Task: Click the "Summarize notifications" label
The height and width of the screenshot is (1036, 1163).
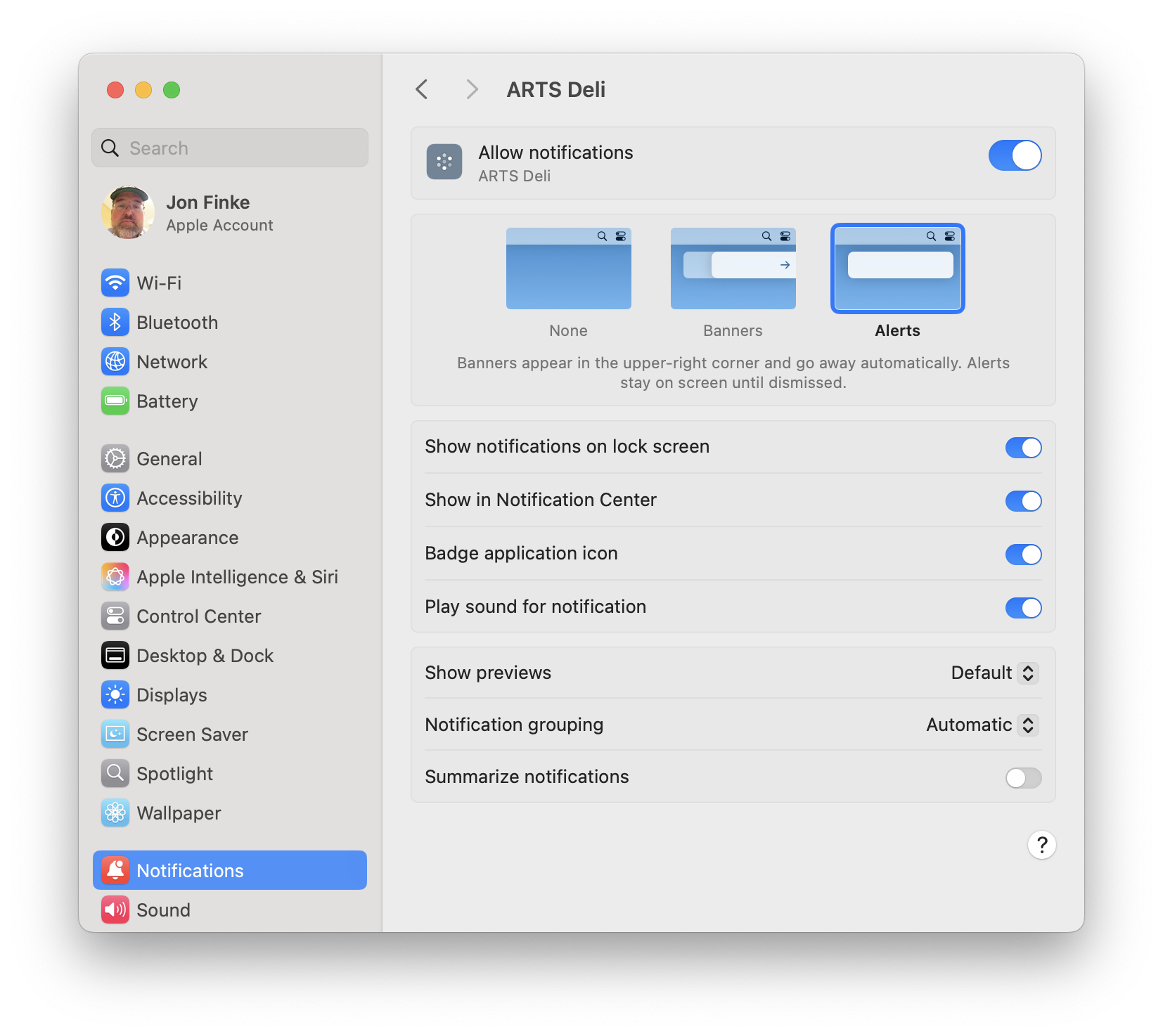Action: (x=527, y=777)
